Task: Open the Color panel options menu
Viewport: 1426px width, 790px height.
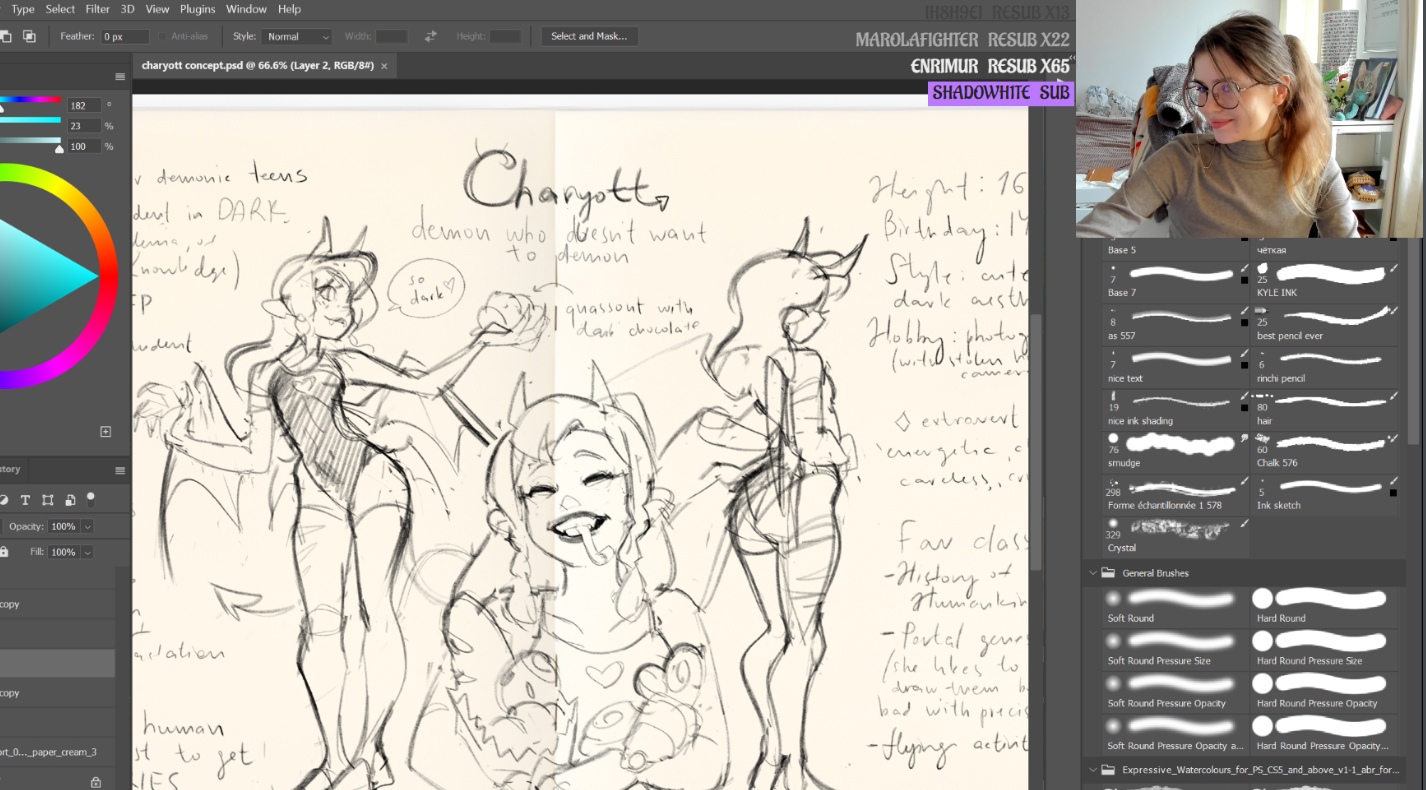Action: 120,77
